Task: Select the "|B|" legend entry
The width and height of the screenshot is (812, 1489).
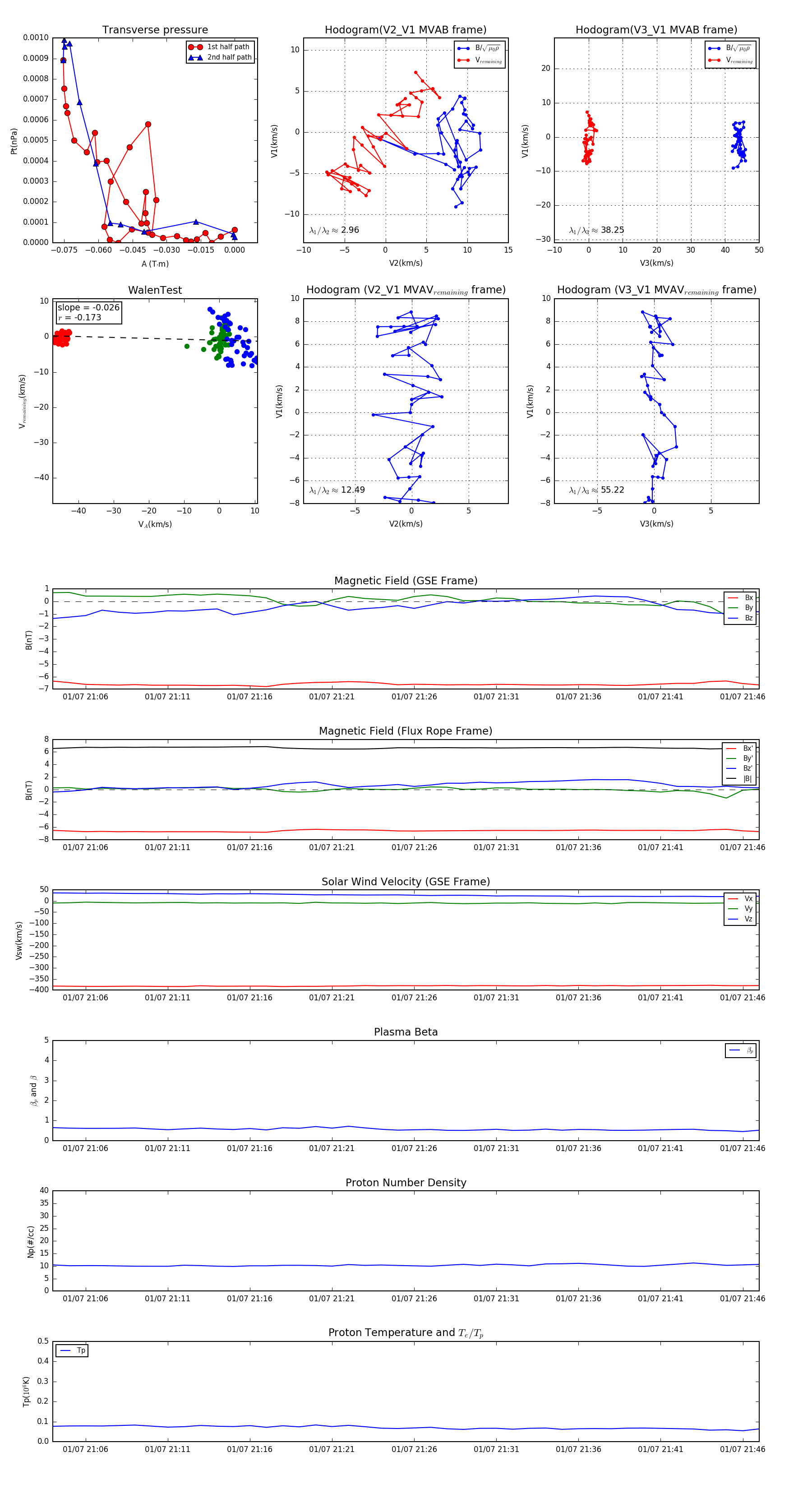Action: click(740, 779)
